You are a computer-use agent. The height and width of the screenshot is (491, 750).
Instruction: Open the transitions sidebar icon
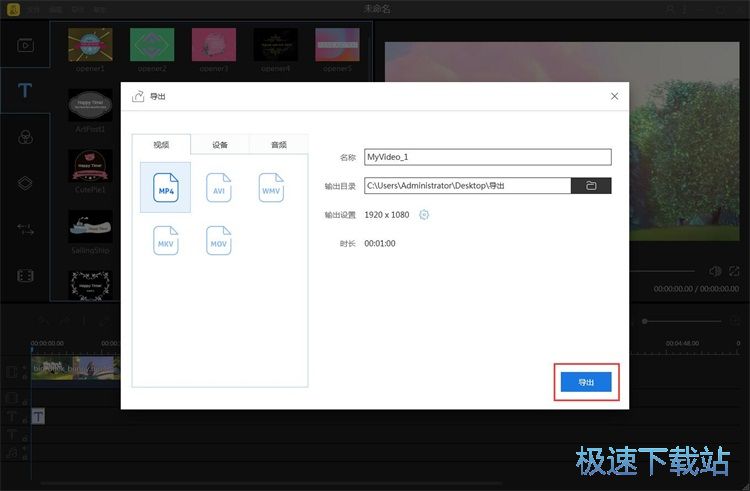click(x=25, y=229)
